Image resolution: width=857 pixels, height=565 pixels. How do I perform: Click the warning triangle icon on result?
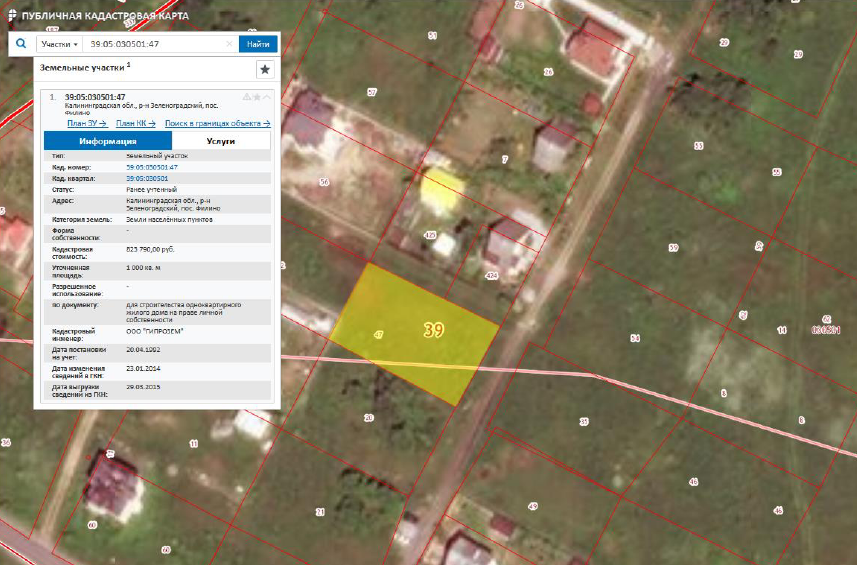click(x=245, y=97)
